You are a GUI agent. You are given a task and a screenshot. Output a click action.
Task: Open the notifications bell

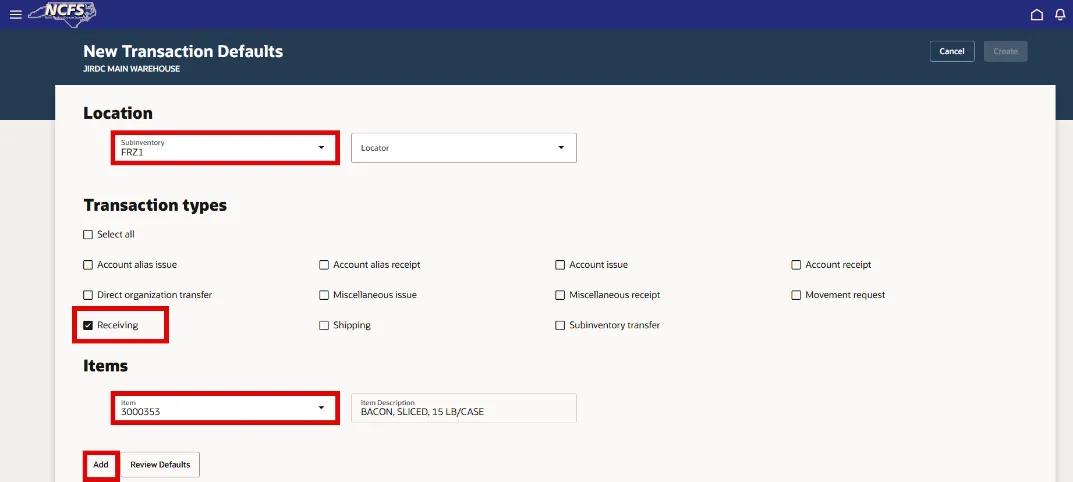tap(1060, 14)
